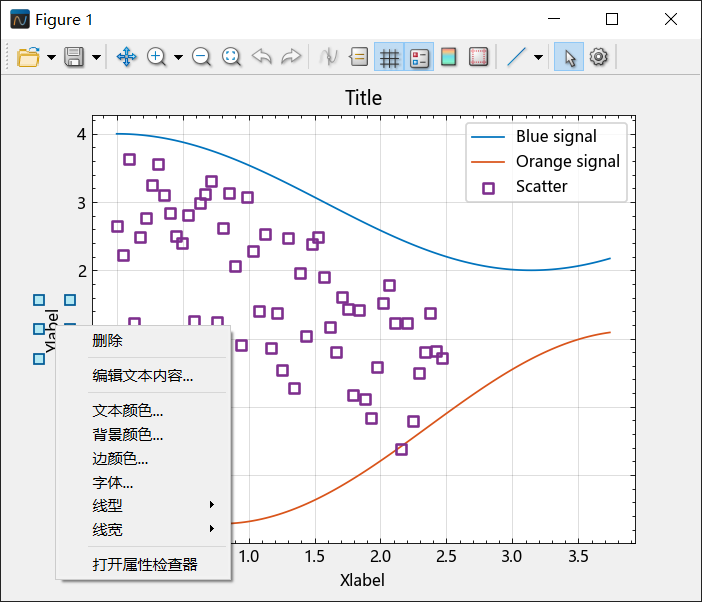
Task: Select 边颜色... menu entry
Action: pos(143,459)
